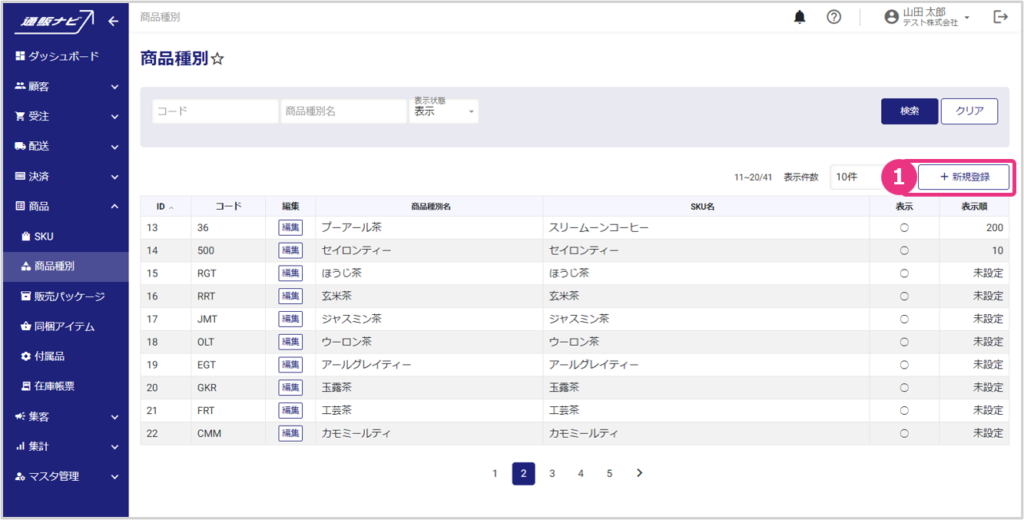Favorite this page with the star icon
Viewport: 1024px width, 520px height.
pyautogui.click(x=218, y=60)
